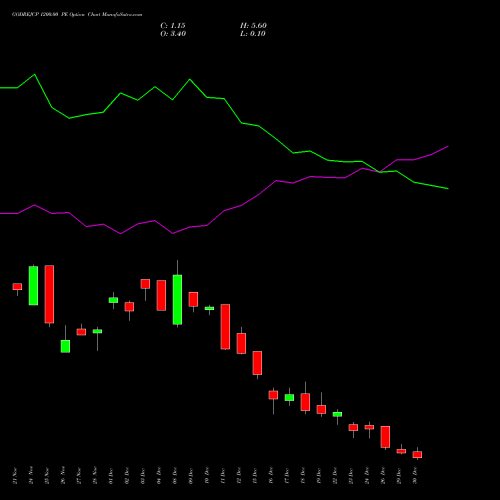Click the tall green candlestick for 08 Dec
The width and height of the screenshot is (500, 500).
point(177,300)
